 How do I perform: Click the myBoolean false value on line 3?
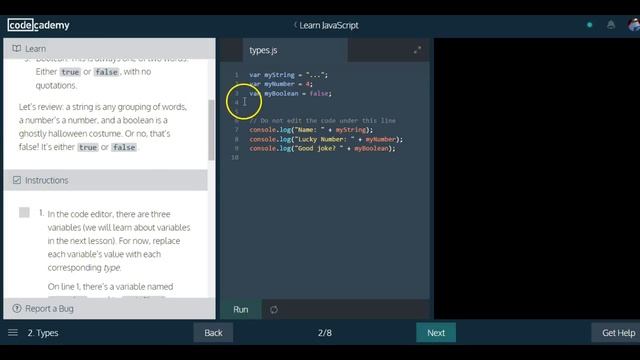pos(319,93)
